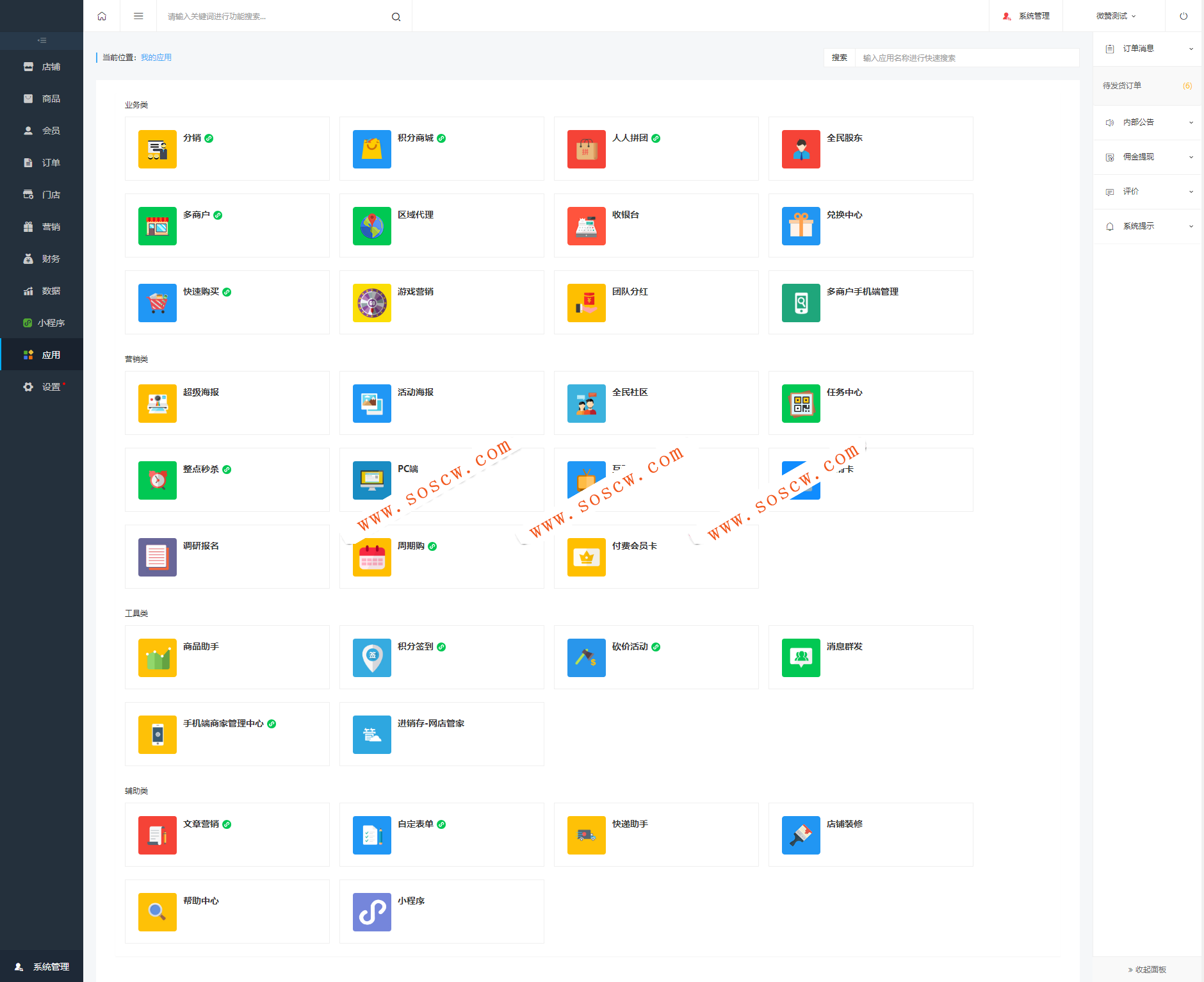The width and height of the screenshot is (1204, 982).
Task: Open the 快递助手 app card
Action: tap(656, 835)
